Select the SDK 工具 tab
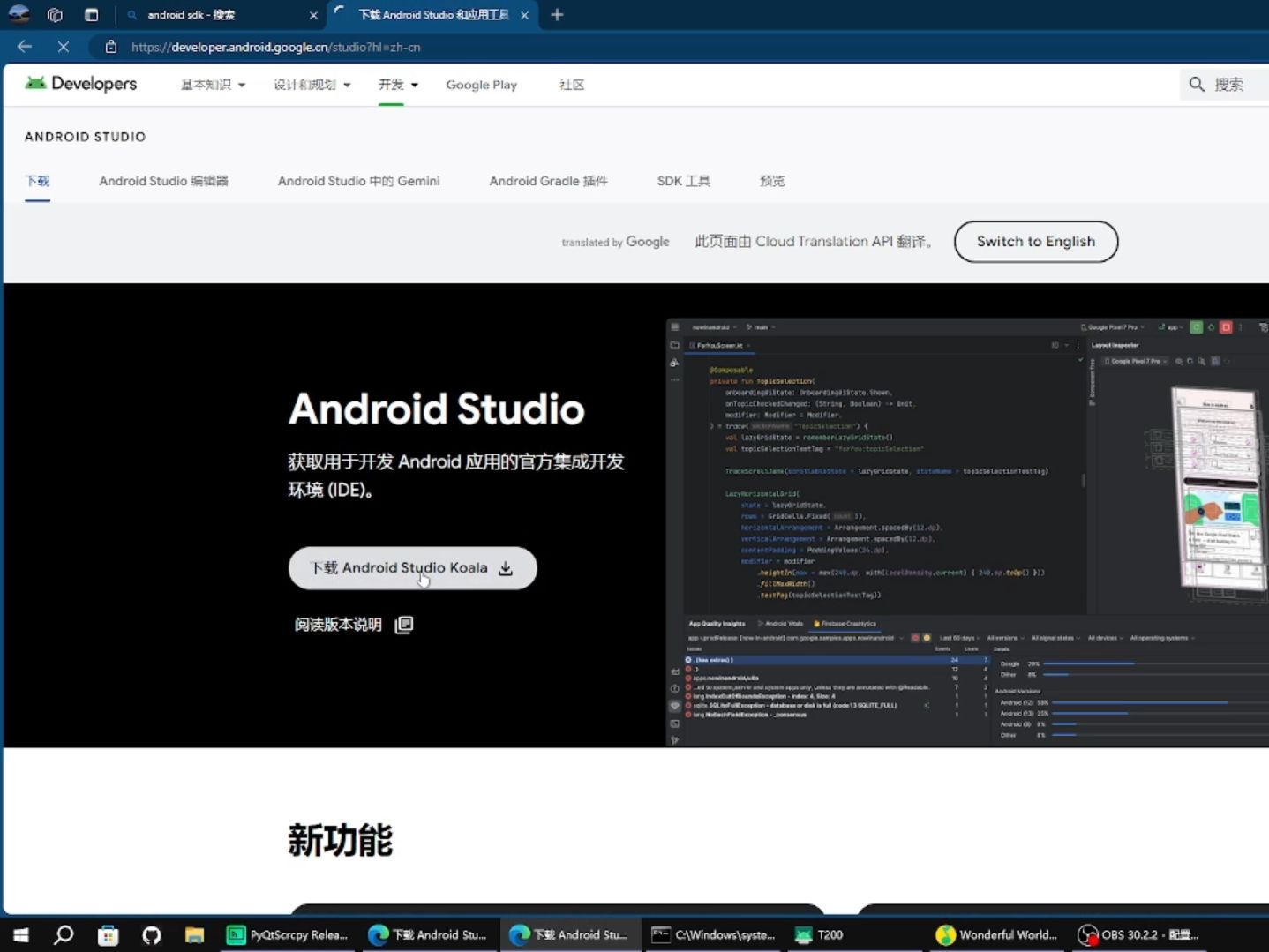This screenshot has height=952, width=1269. (x=684, y=181)
